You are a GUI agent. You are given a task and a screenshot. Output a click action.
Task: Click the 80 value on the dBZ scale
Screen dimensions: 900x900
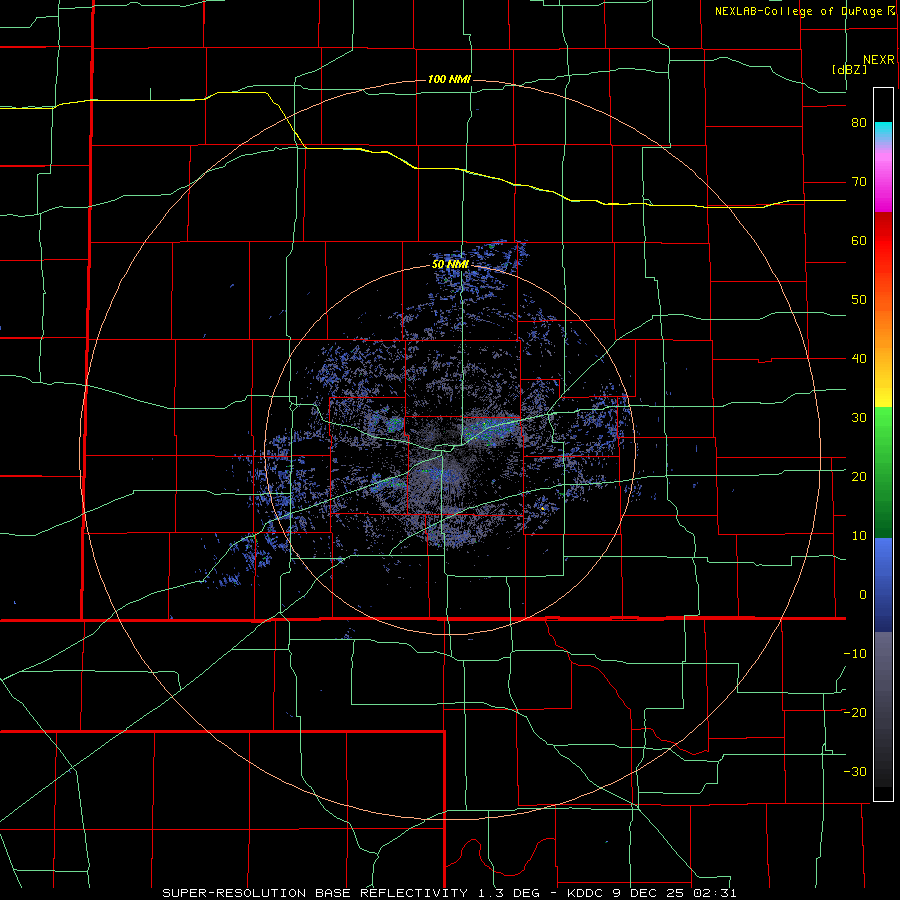click(859, 123)
